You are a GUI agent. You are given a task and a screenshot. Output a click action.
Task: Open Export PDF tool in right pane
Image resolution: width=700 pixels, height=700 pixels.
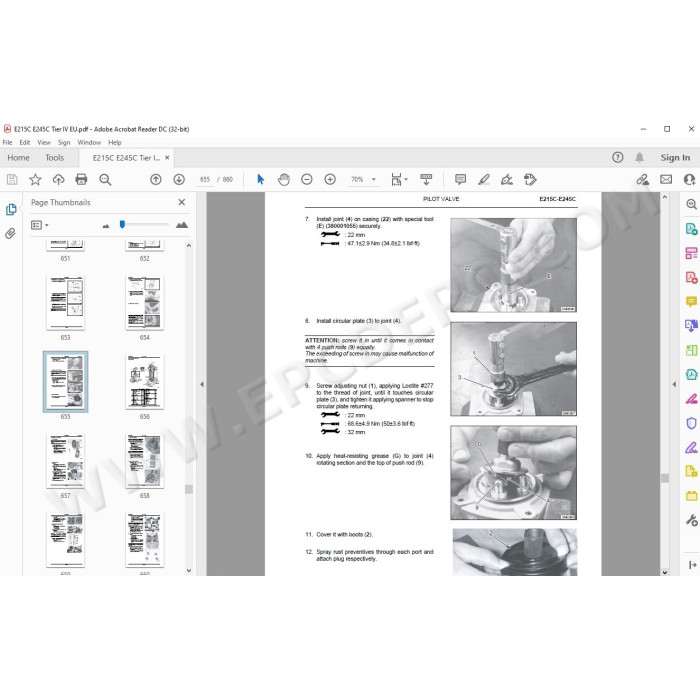(691, 229)
